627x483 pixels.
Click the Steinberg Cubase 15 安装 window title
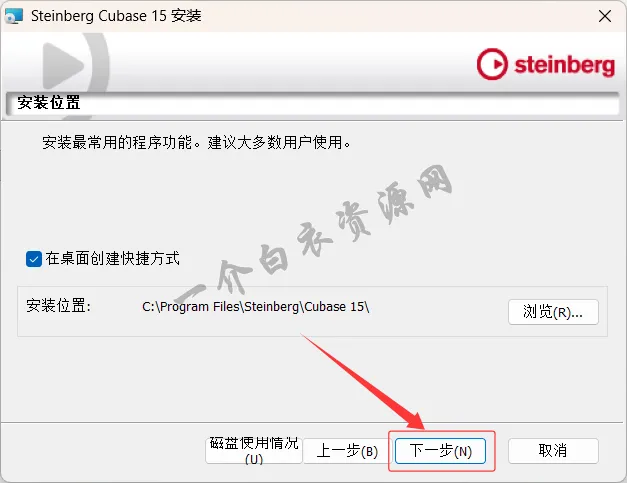pos(116,16)
